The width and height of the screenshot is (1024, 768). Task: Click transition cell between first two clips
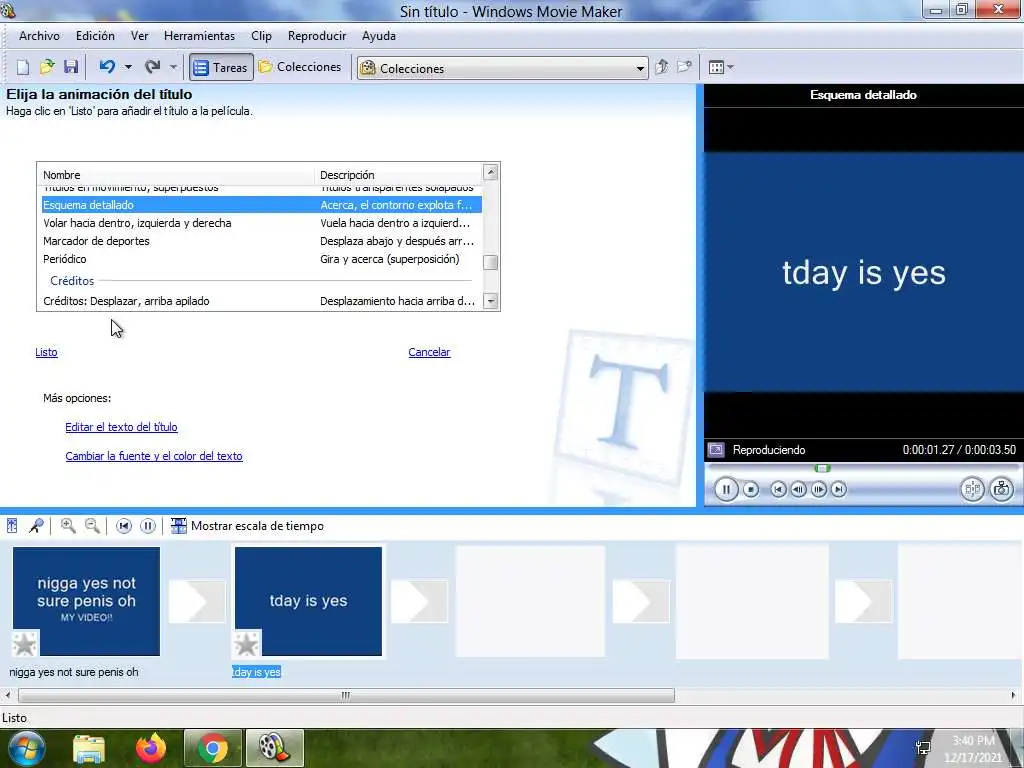pyautogui.click(x=197, y=601)
